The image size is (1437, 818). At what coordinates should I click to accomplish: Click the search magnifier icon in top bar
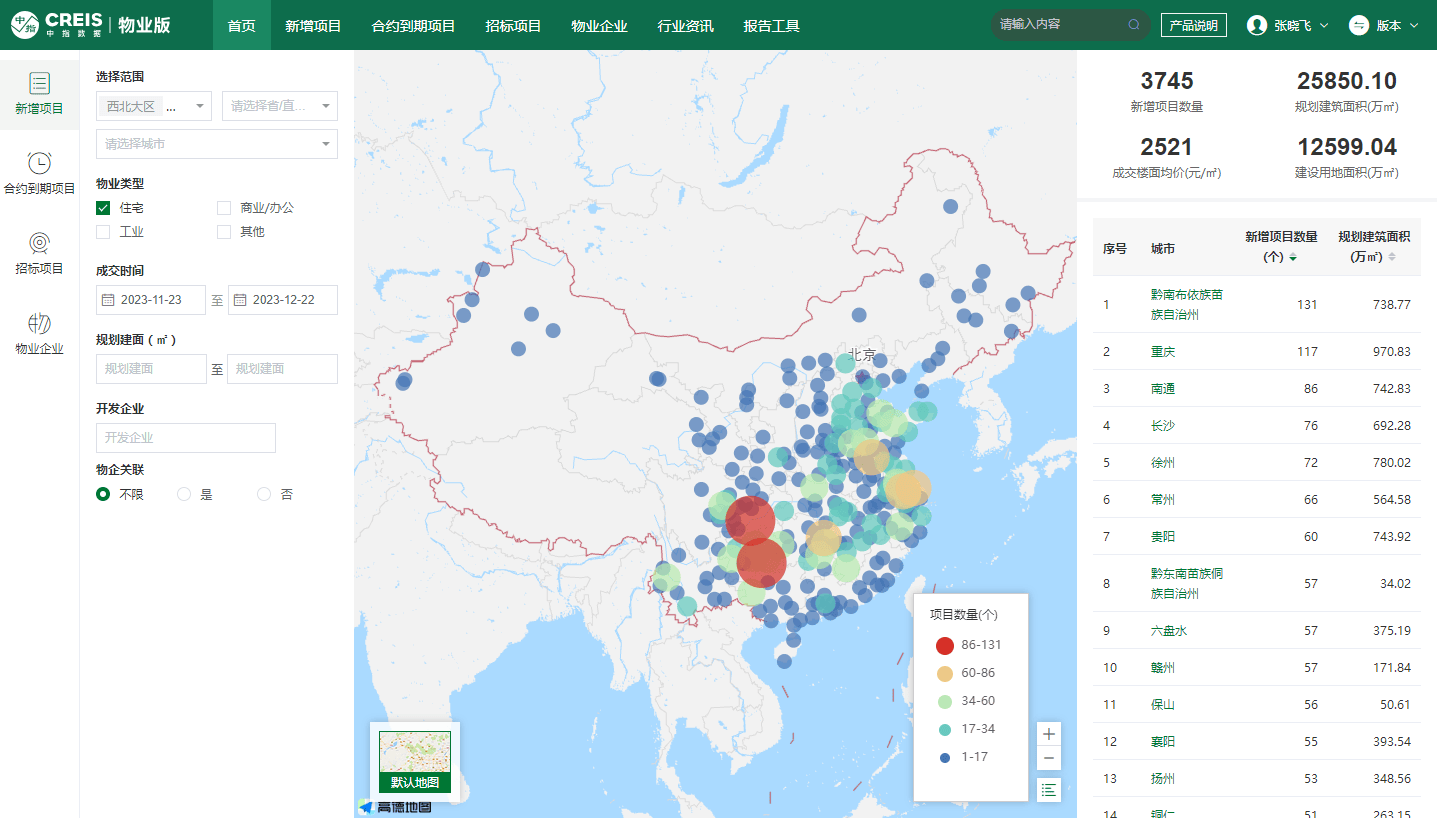pos(1134,25)
